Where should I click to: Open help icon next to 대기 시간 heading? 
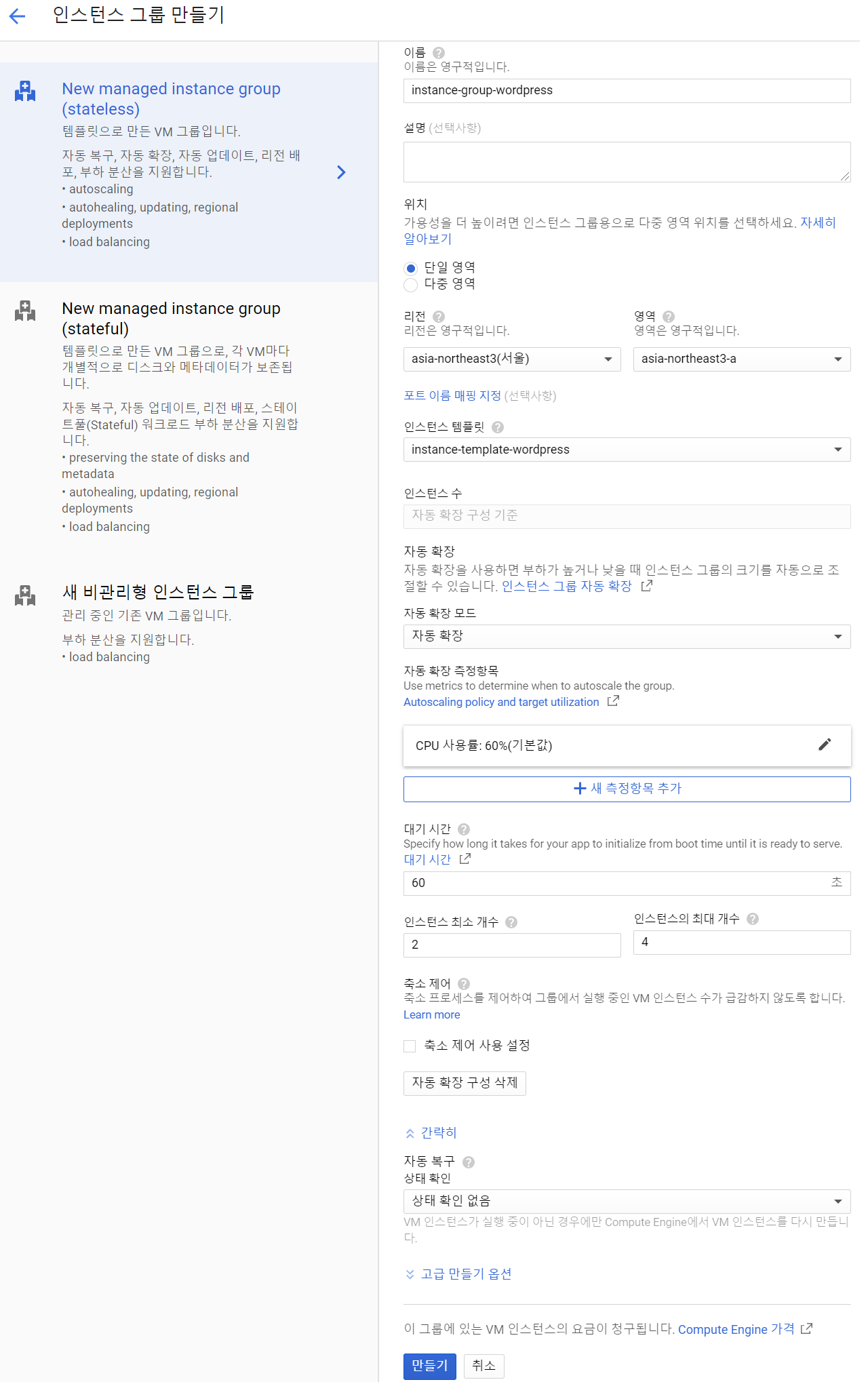464,829
